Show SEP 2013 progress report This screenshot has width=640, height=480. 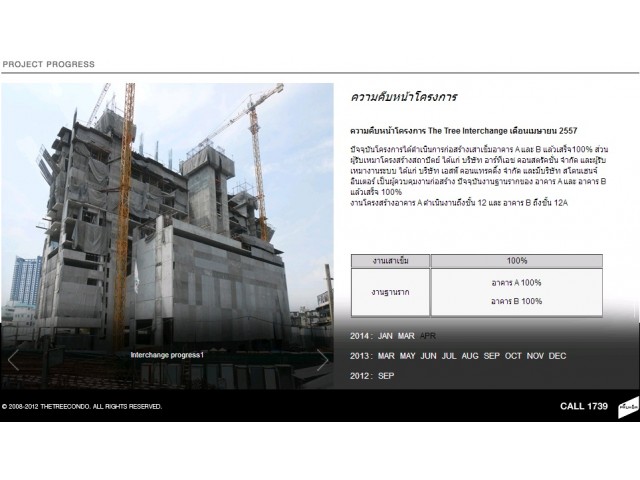point(491,356)
